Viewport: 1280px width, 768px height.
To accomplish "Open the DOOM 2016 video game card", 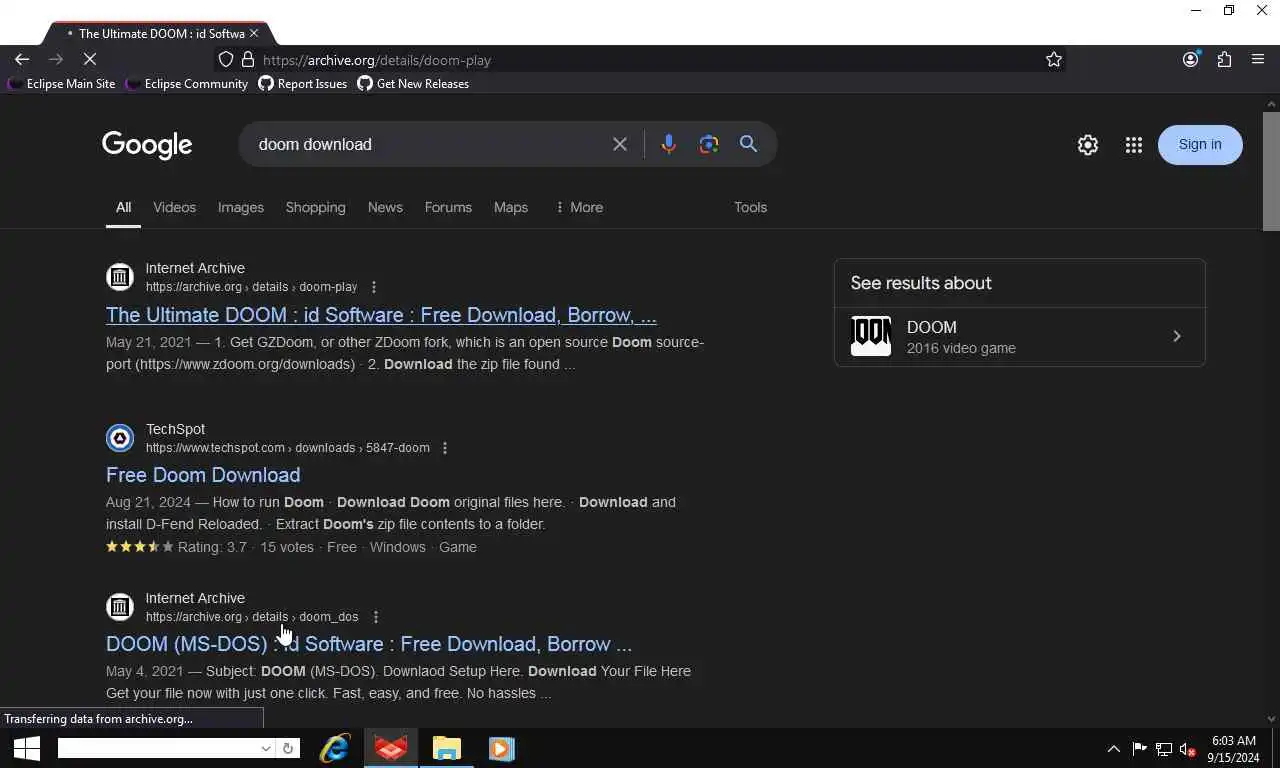I will [1020, 337].
